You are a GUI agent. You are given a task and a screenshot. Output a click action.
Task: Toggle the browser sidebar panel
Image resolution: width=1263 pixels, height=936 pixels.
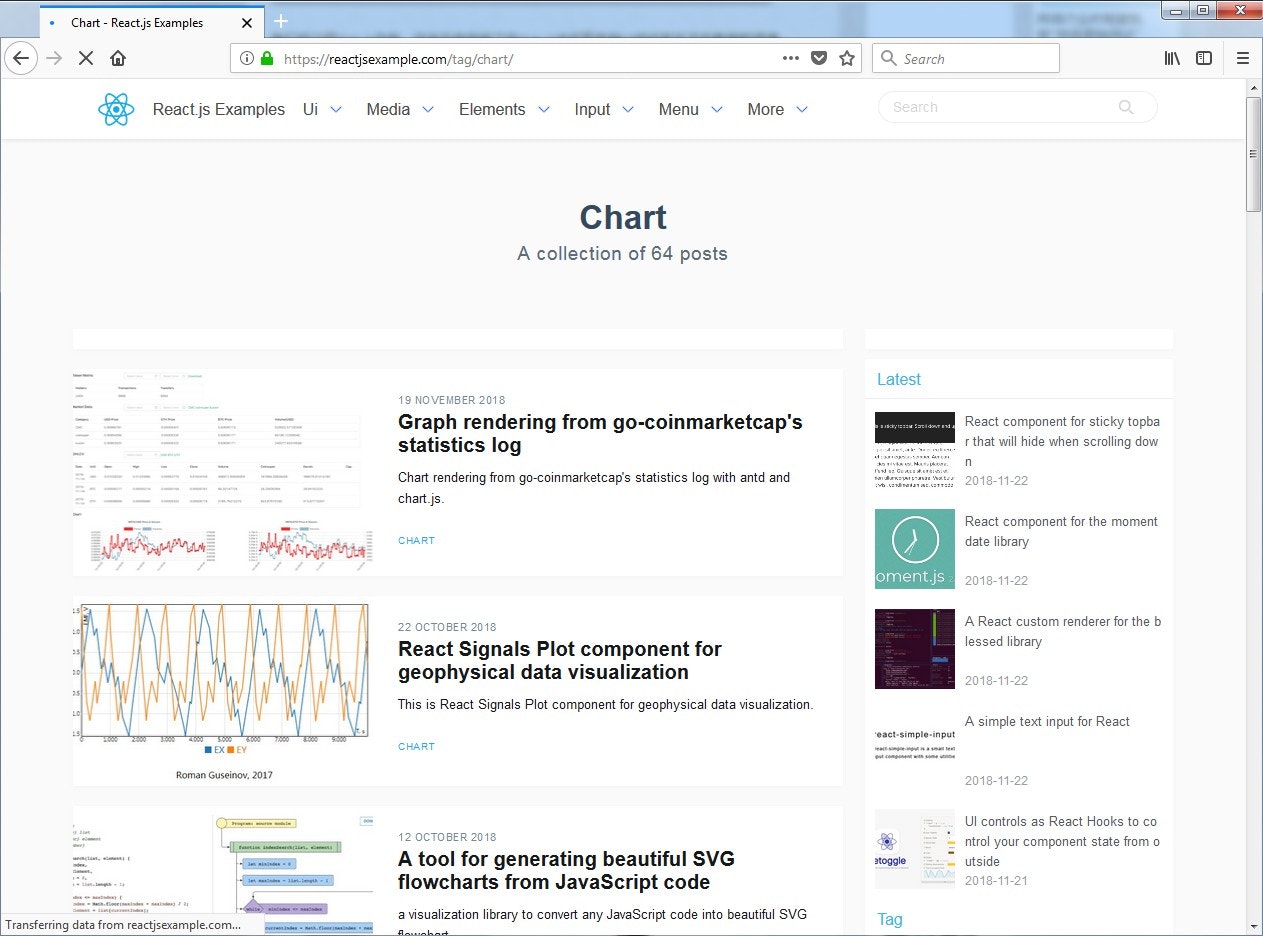[1204, 58]
